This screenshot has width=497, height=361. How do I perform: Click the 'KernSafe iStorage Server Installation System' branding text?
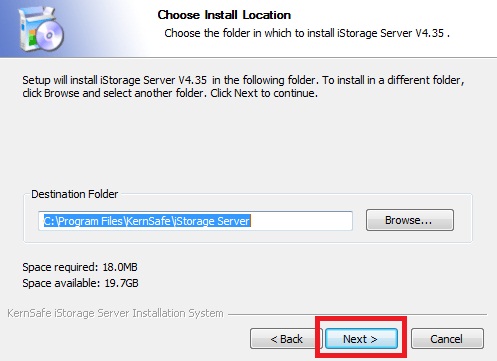click(x=115, y=313)
